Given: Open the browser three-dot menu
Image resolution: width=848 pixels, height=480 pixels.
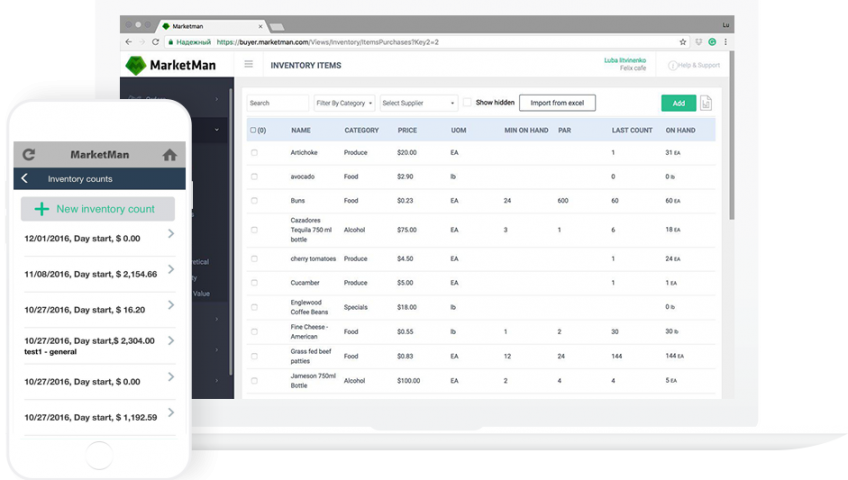Looking at the screenshot, I should [x=726, y=42].
